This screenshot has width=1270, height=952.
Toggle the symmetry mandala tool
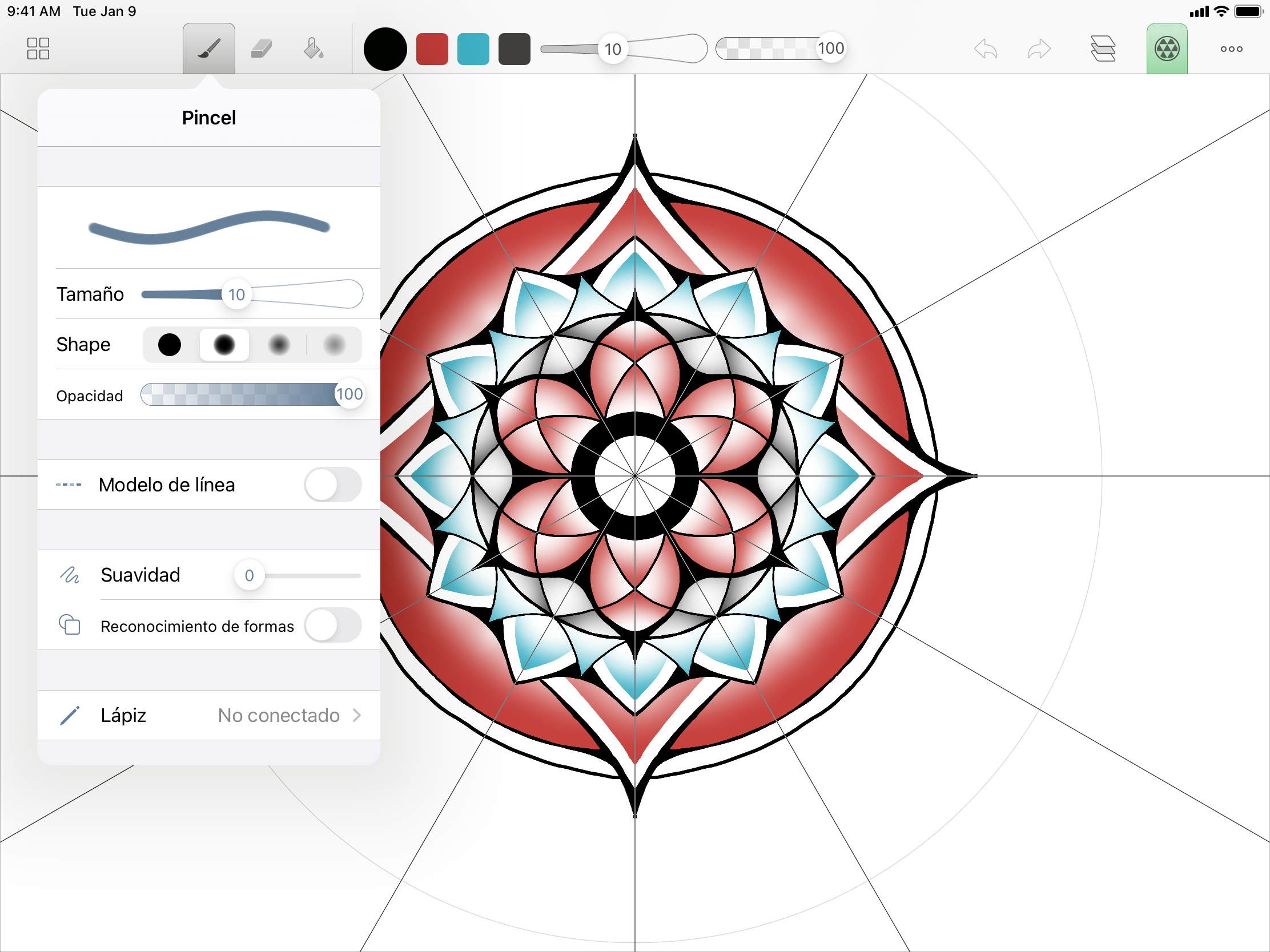point(1167,49)
